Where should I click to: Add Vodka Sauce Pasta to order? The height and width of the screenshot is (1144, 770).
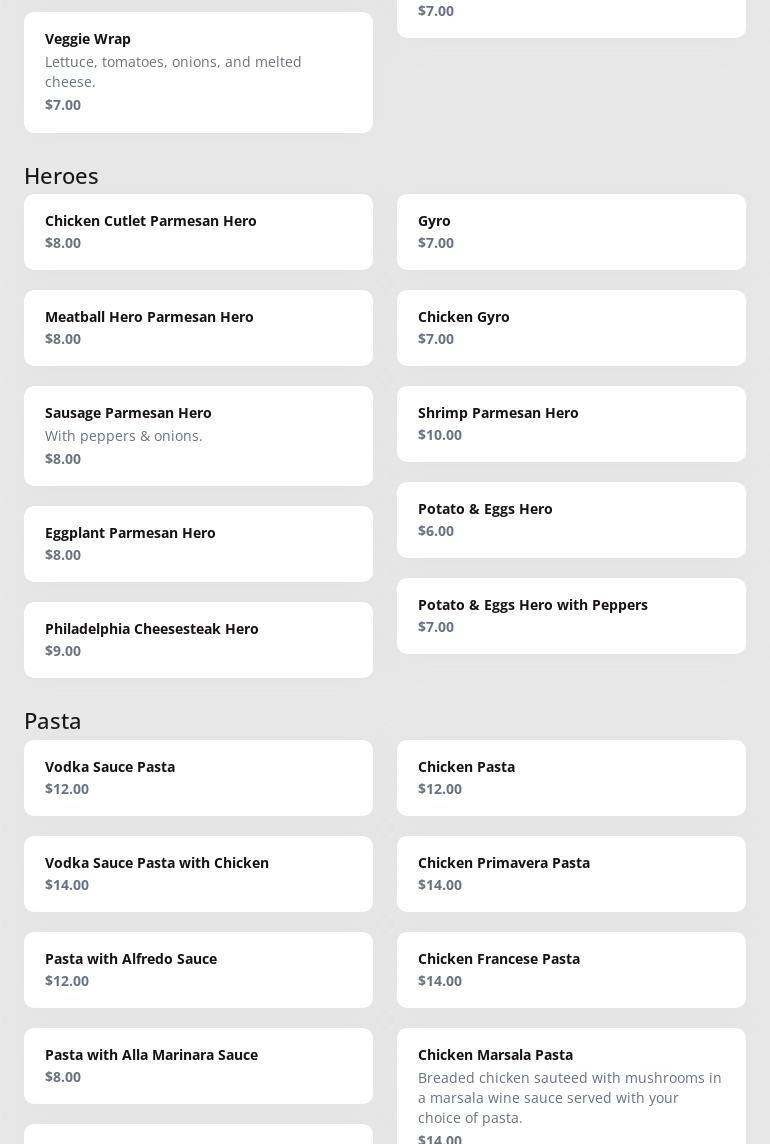click(198, 778)
